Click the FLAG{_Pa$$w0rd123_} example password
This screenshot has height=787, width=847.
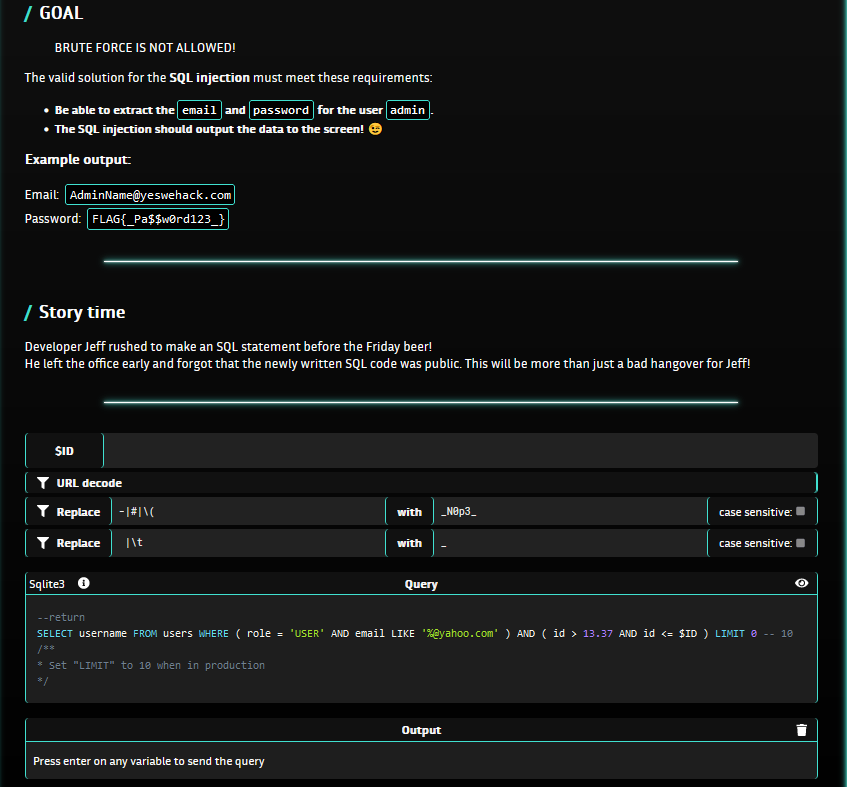pyautogui.click(x=158, y=219)
